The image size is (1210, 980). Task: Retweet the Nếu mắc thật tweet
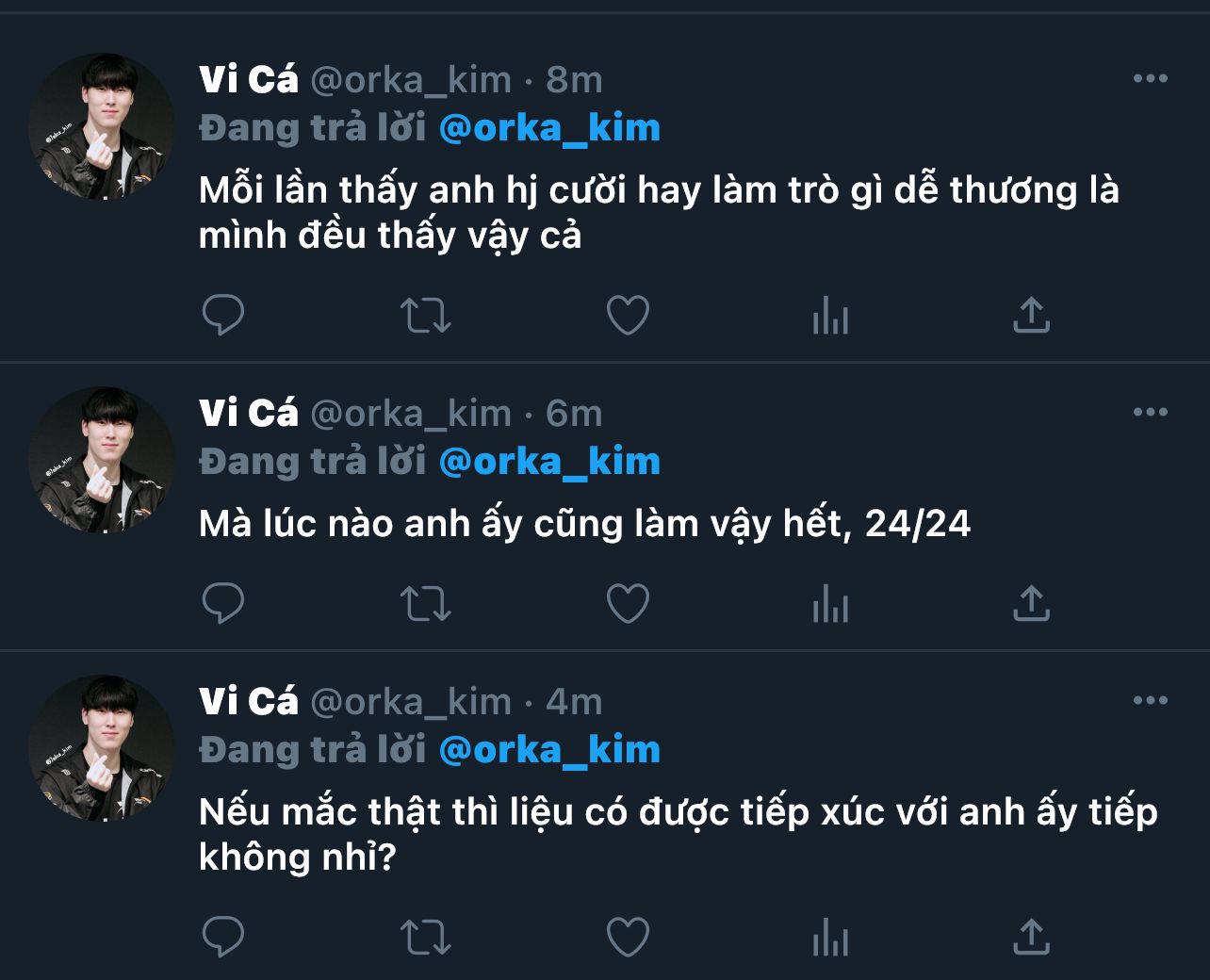(x=426, y=938)
